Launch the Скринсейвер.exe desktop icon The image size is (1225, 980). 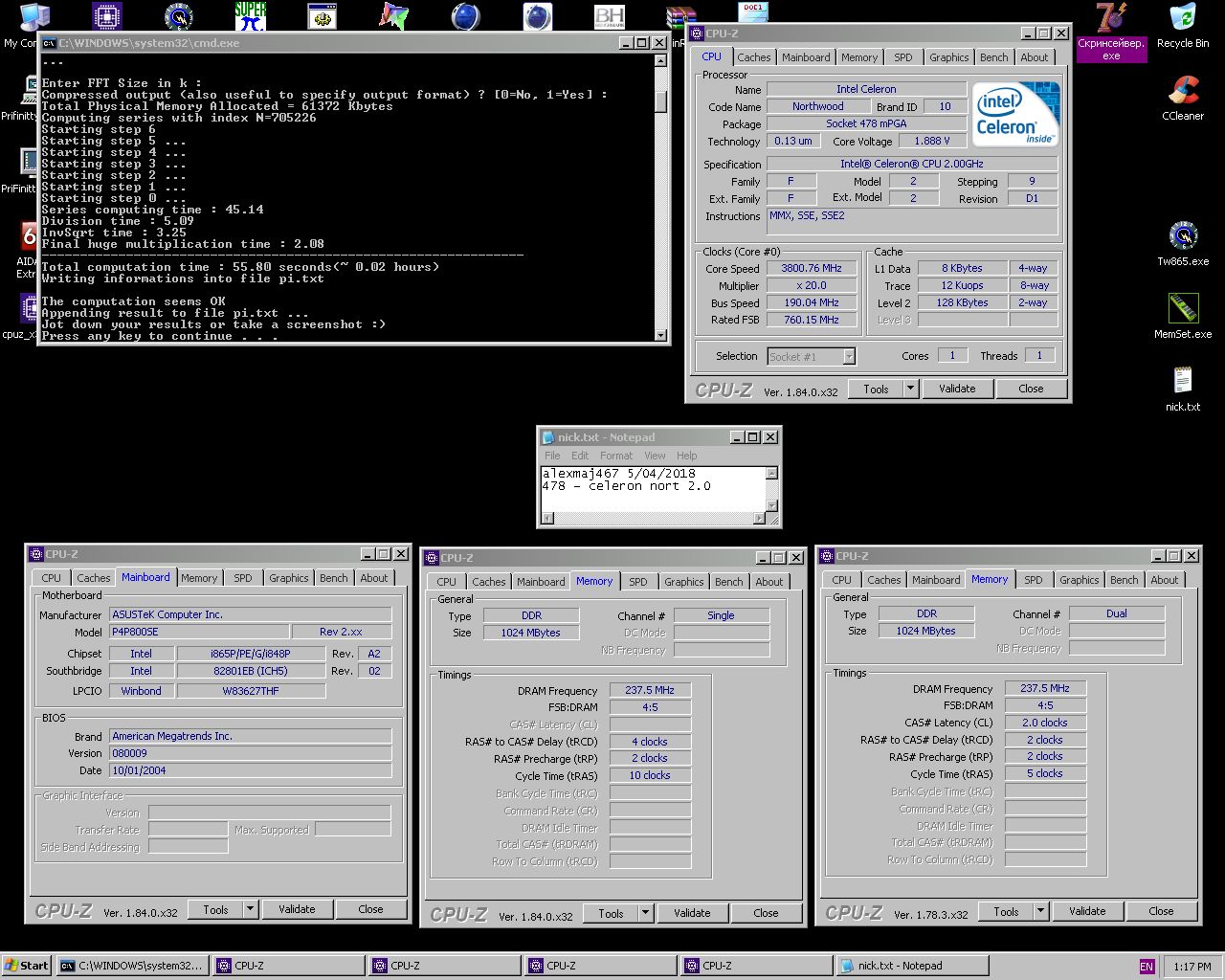click(1110, 32)
